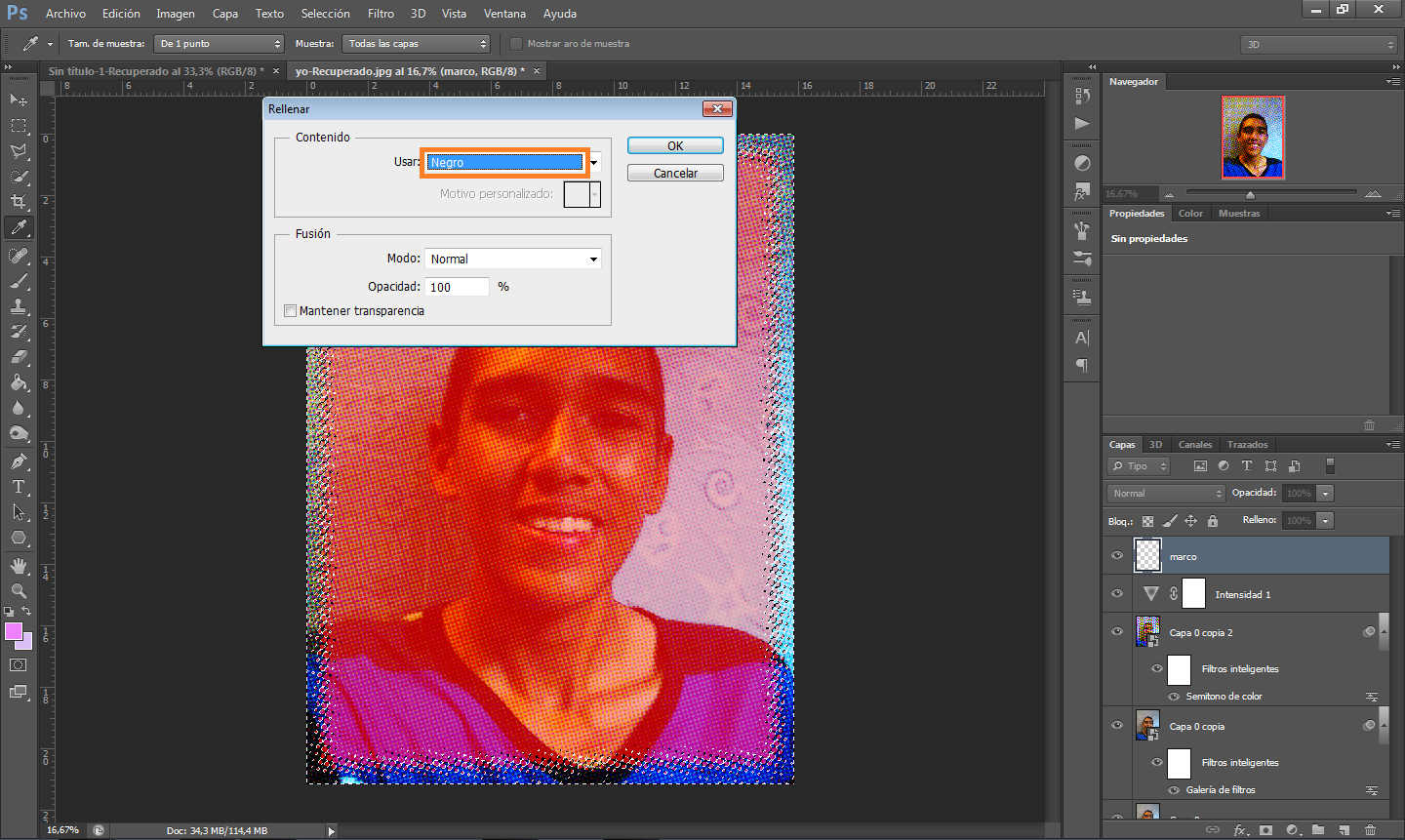Click the background color swatch

point(27,643)
